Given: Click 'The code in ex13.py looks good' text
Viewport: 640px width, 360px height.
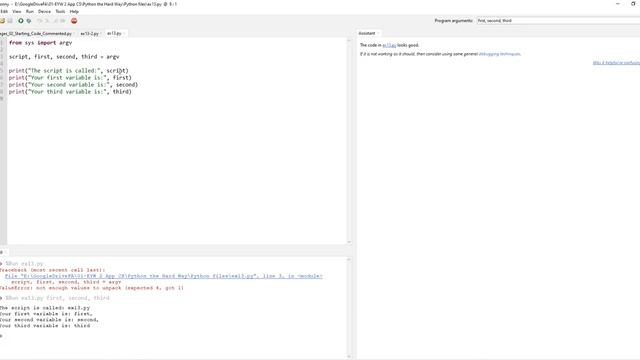Looking at the screenshot, I should click(x=389, y=45).
